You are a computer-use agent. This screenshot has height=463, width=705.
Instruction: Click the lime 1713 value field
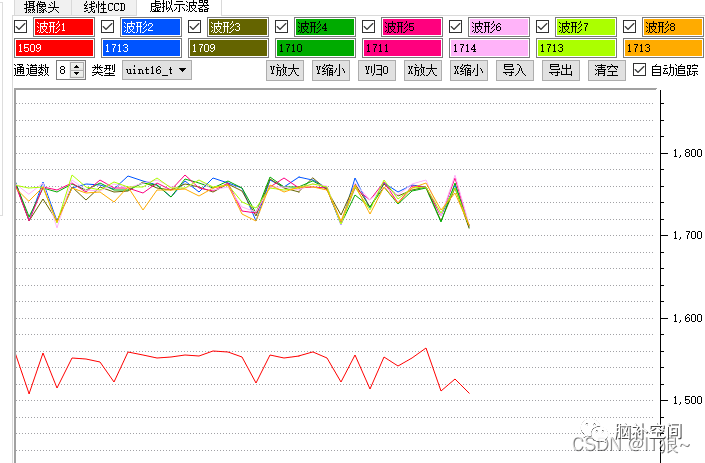pos(576,48)
